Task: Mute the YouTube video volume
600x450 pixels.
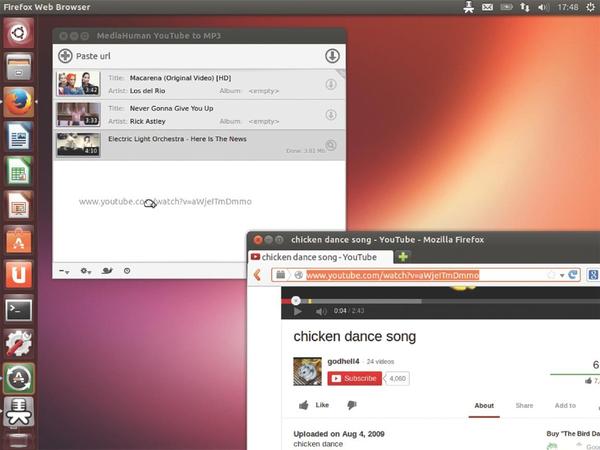Action: 321,311
